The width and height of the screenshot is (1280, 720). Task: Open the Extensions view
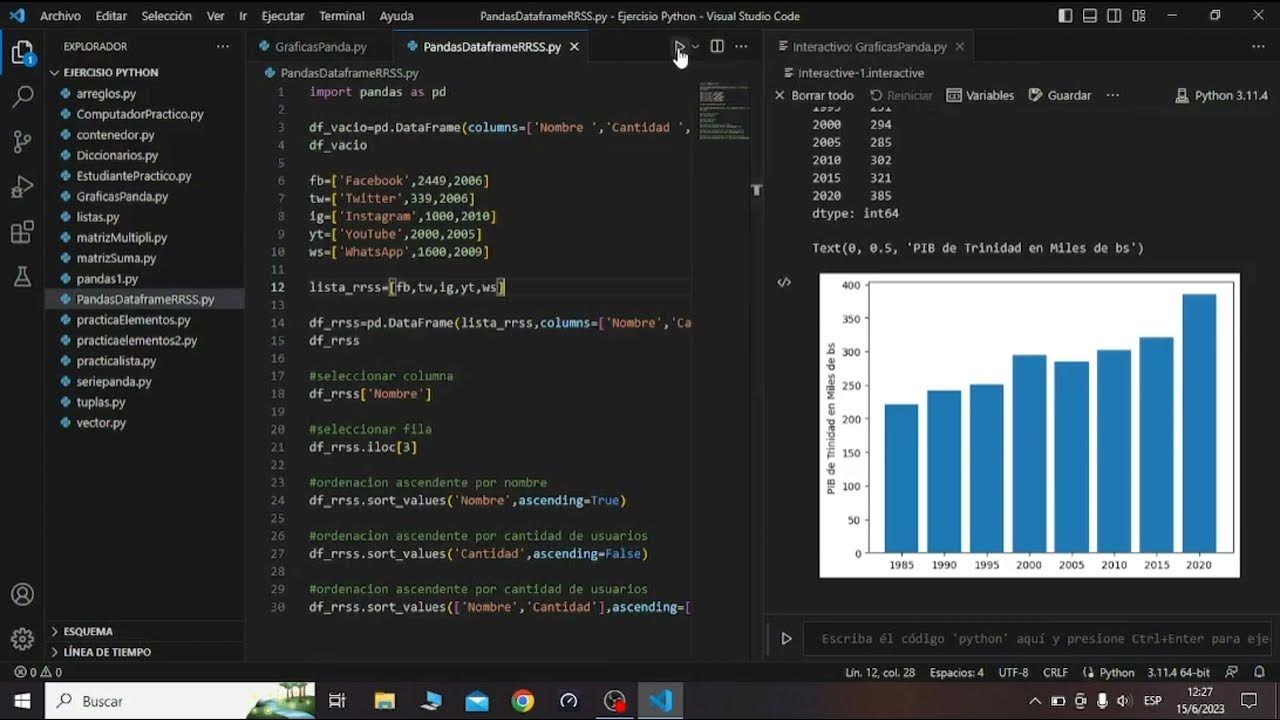pos(22,233)
